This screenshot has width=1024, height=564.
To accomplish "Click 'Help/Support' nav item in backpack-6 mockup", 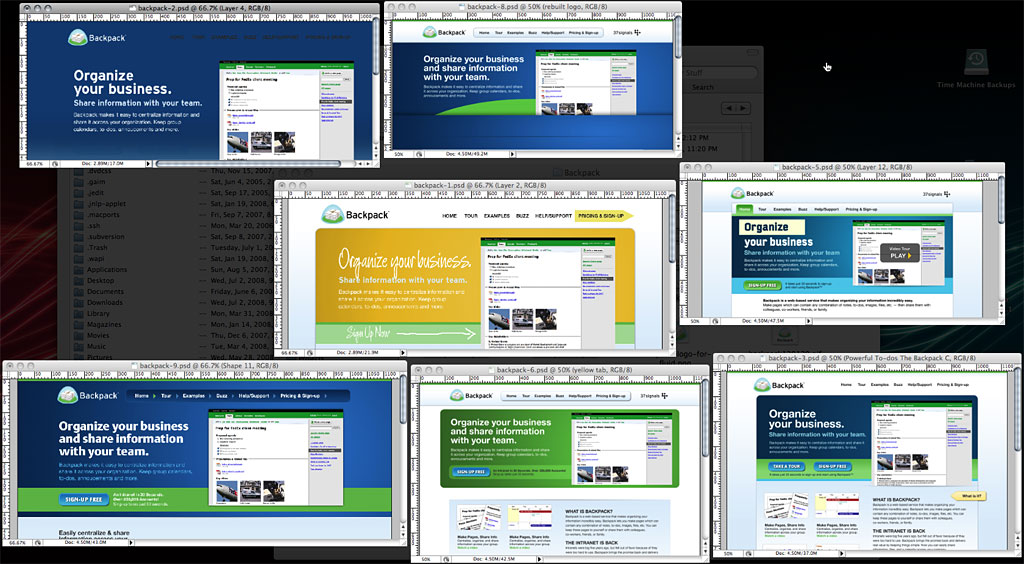I will point(579,396).
